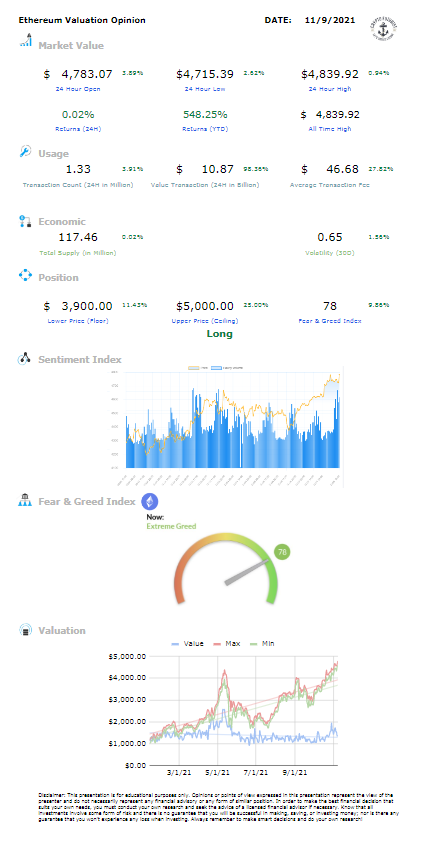Click the Valuation section icon
The height and width of the screenshot is (844, 423).
click(x=25, y=630)
